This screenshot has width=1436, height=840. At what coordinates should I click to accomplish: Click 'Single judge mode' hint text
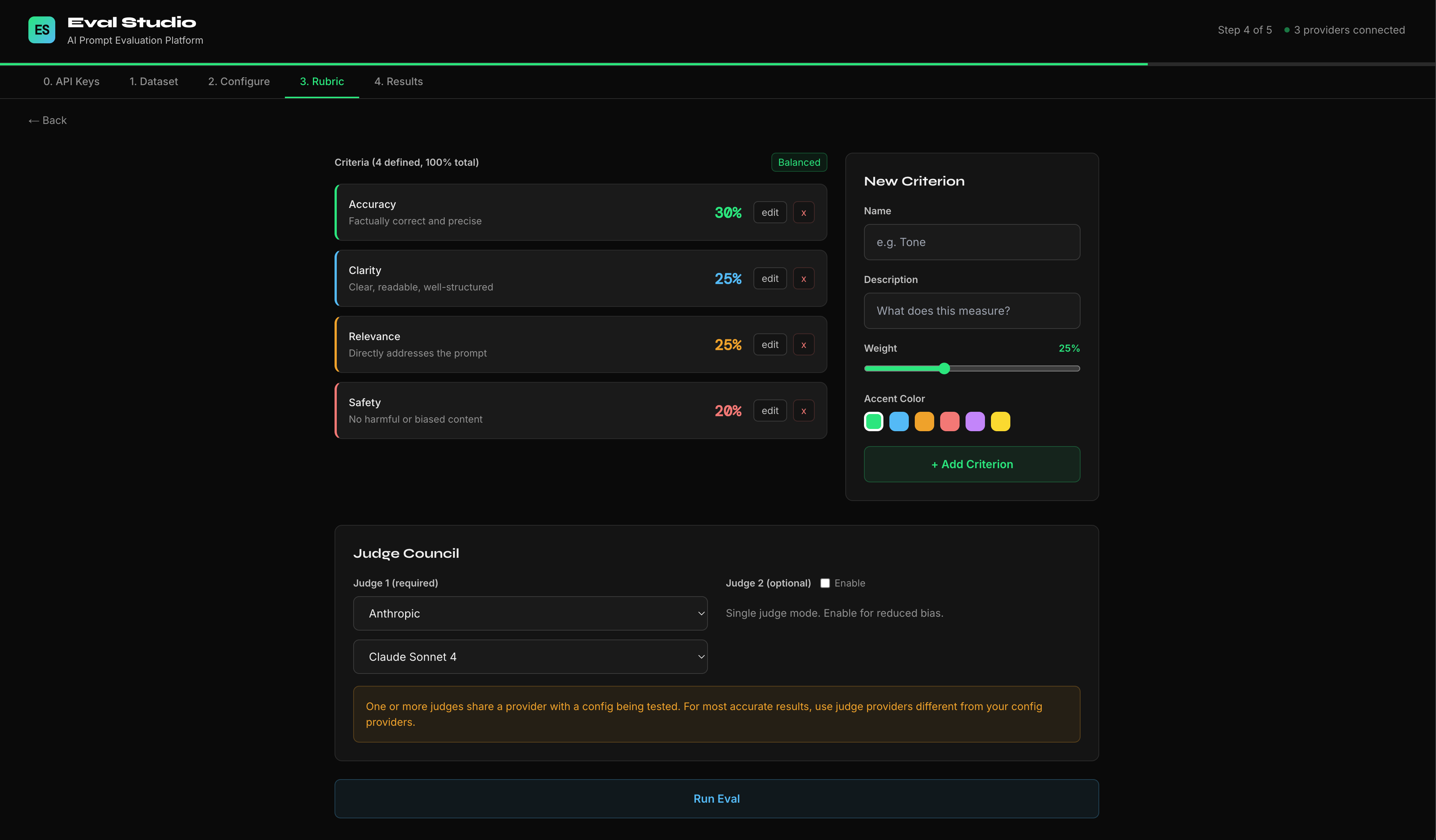[834, 613]
